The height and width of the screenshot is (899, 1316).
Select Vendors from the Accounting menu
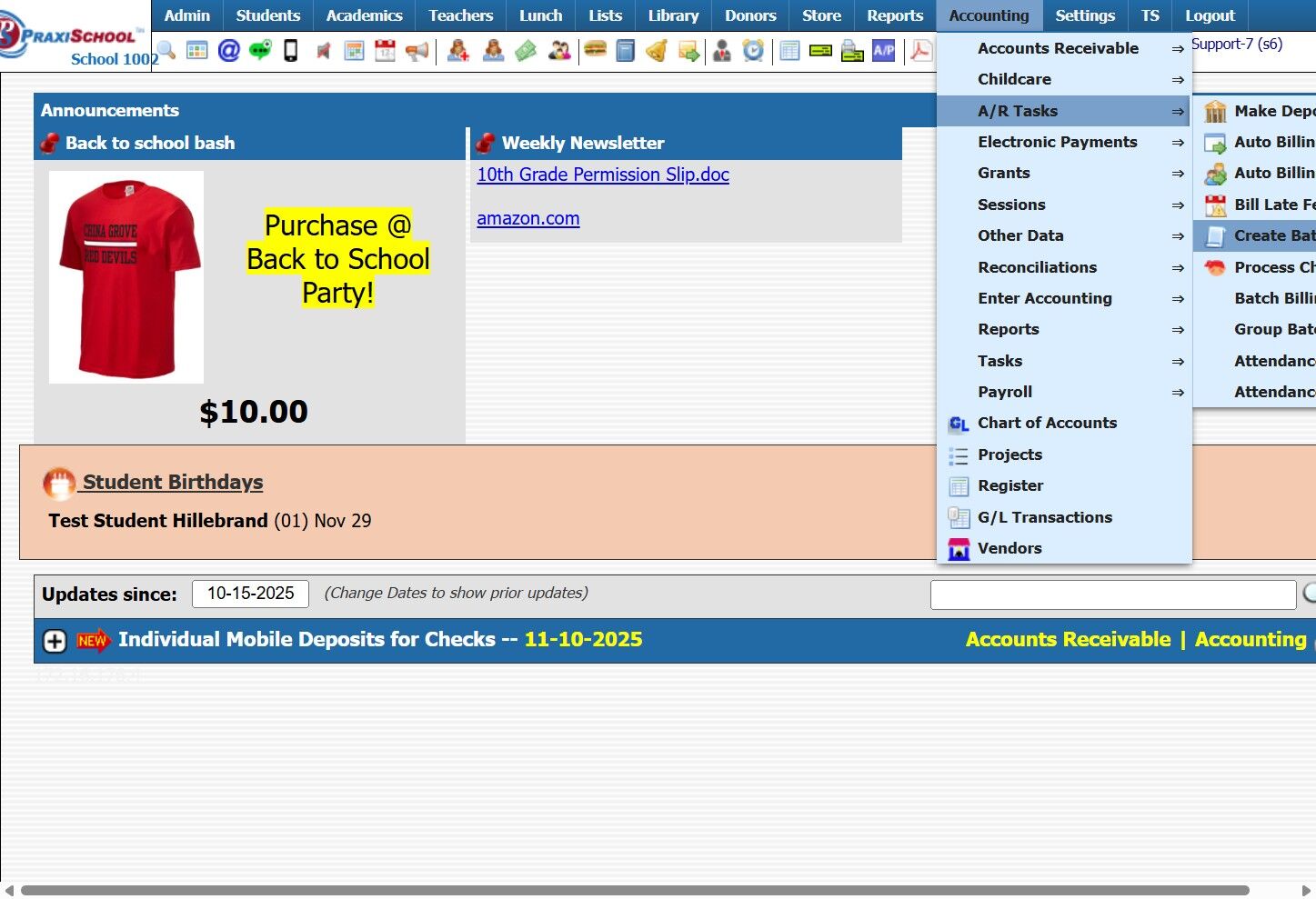(x=1064, y=548)
